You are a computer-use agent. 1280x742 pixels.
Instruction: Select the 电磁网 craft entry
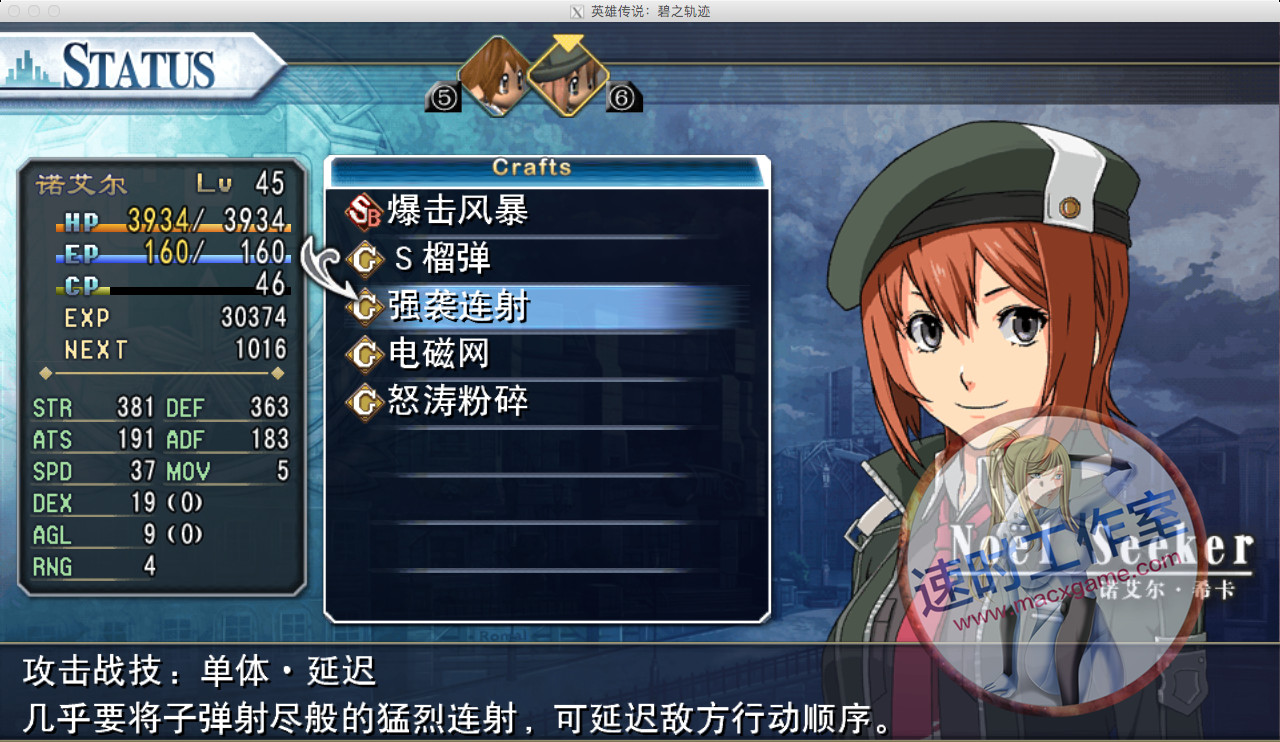[547, 354]
